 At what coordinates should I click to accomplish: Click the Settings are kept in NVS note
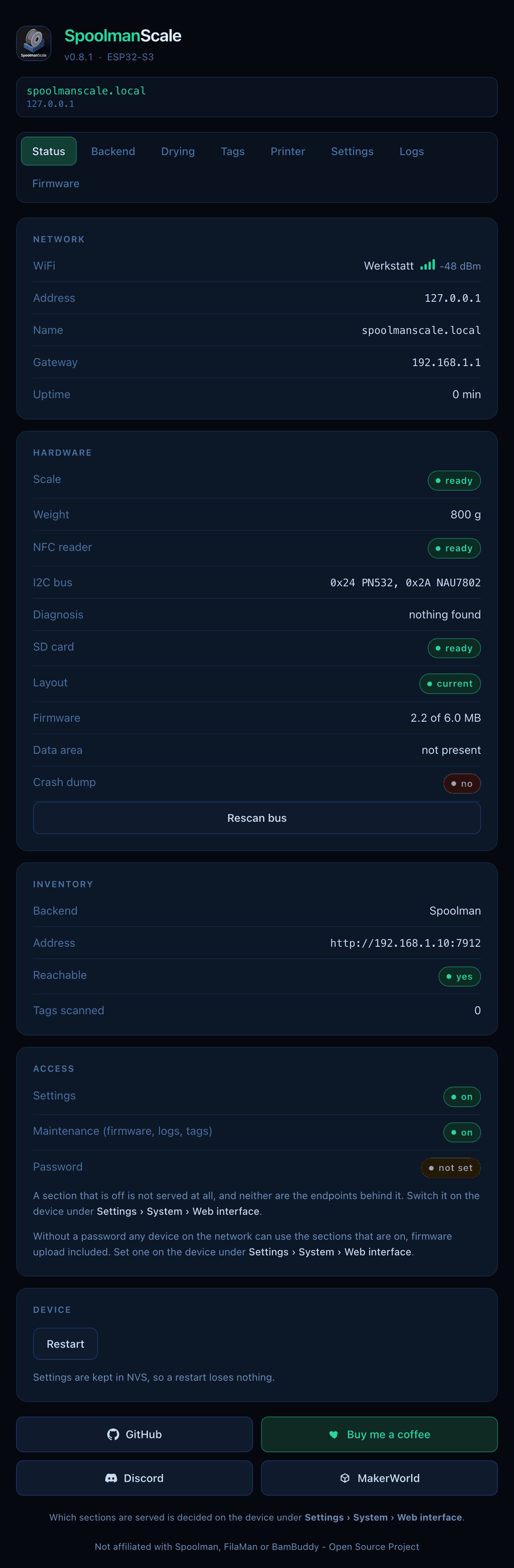[154, 1378]
